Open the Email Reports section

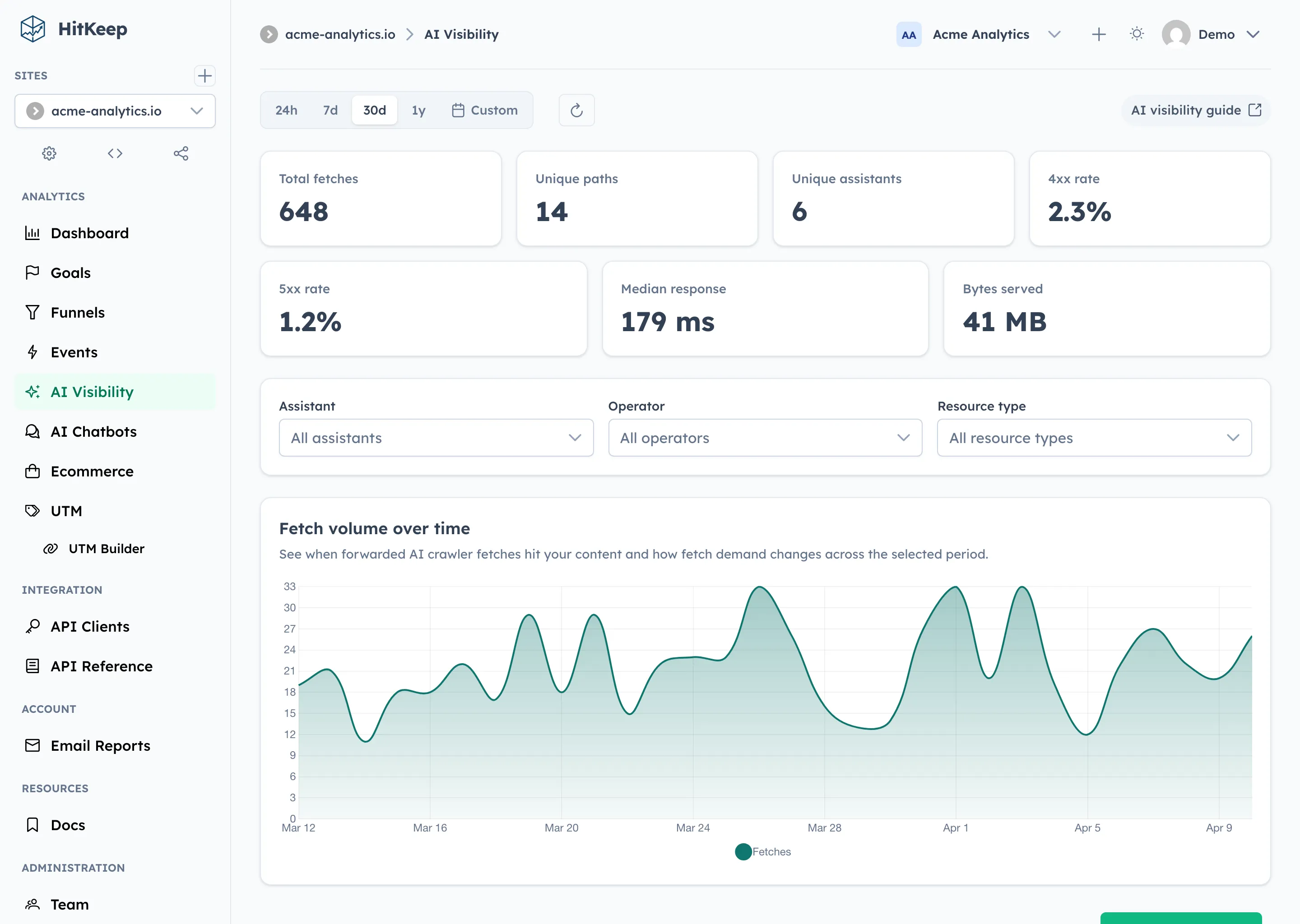pyautogui.click(x=100, y=745)
